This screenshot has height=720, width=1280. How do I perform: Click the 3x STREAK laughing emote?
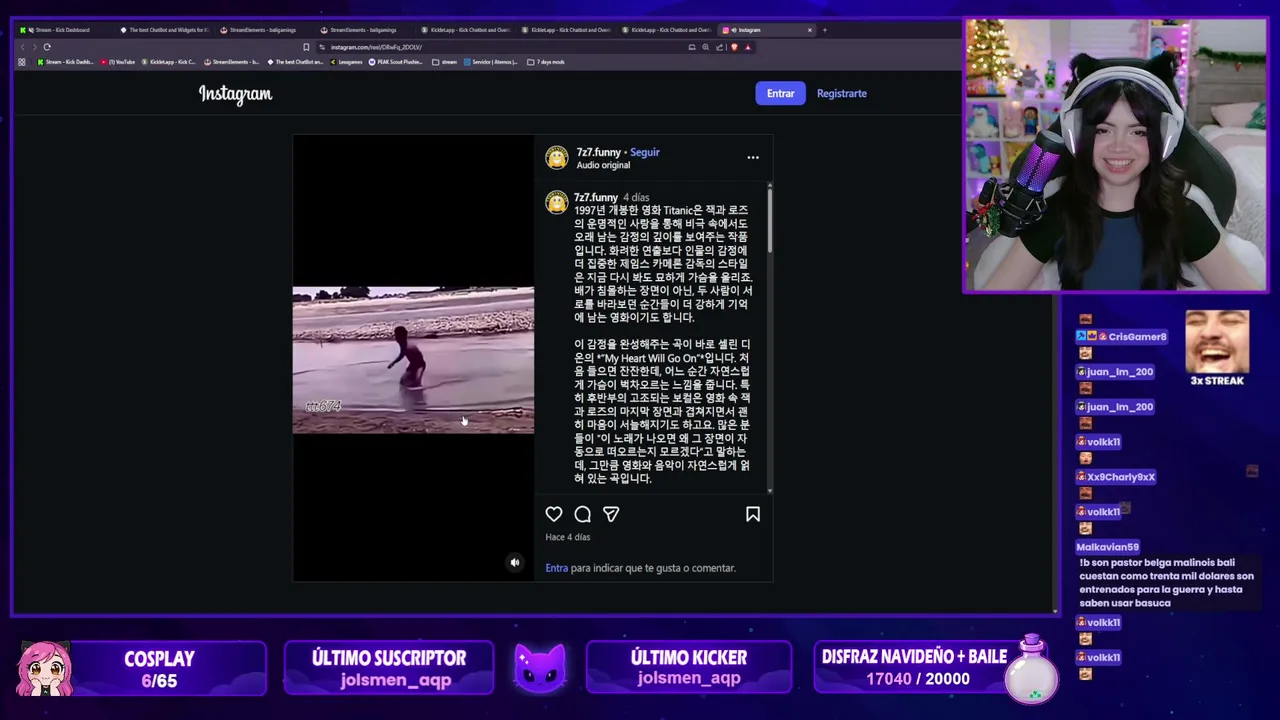pos(1217,342)
